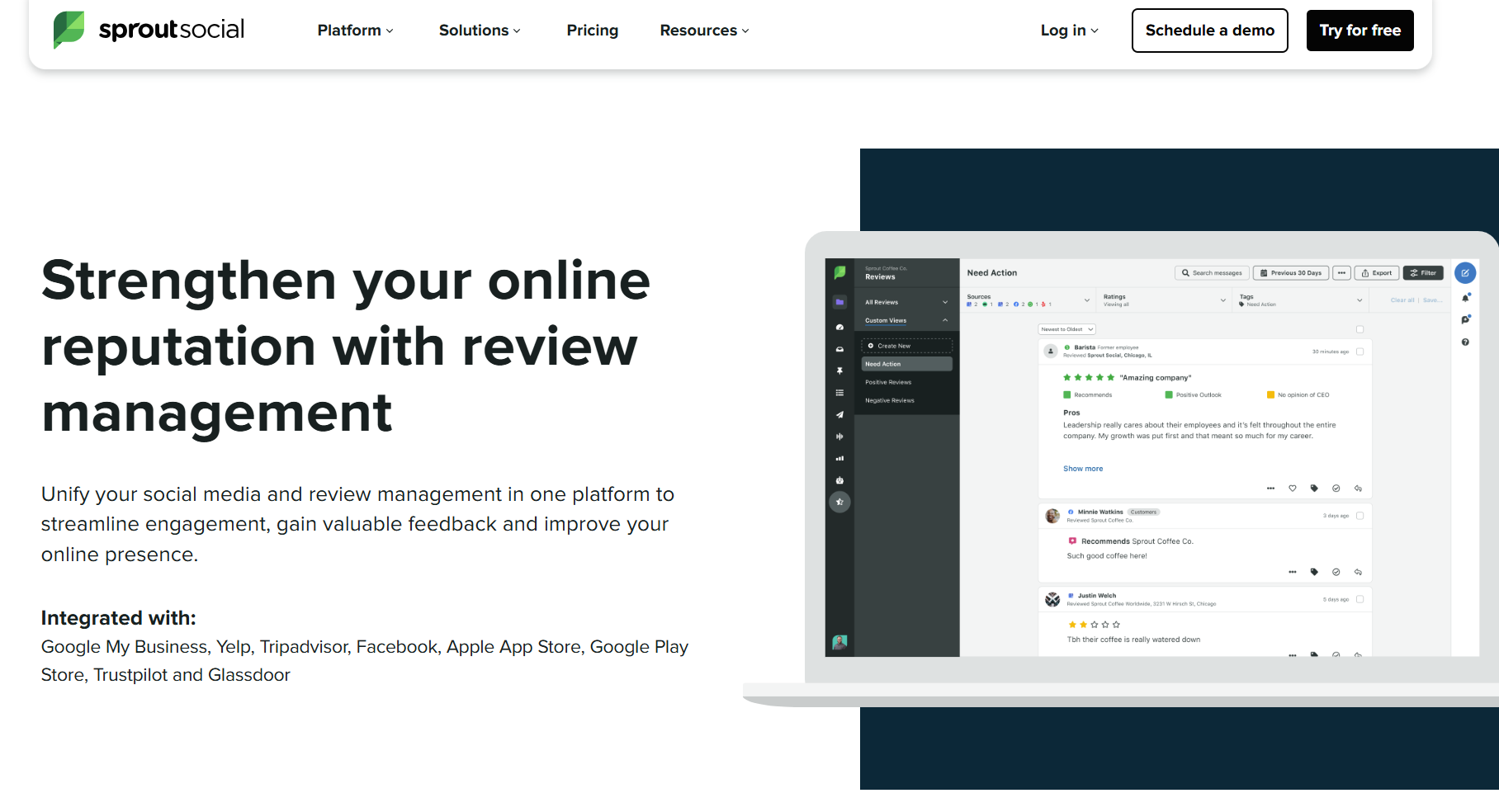Check the select-all checkbox above the review list
Image resolution: width=1499 pixels, height=812 pixels.
pos(1360,328)
